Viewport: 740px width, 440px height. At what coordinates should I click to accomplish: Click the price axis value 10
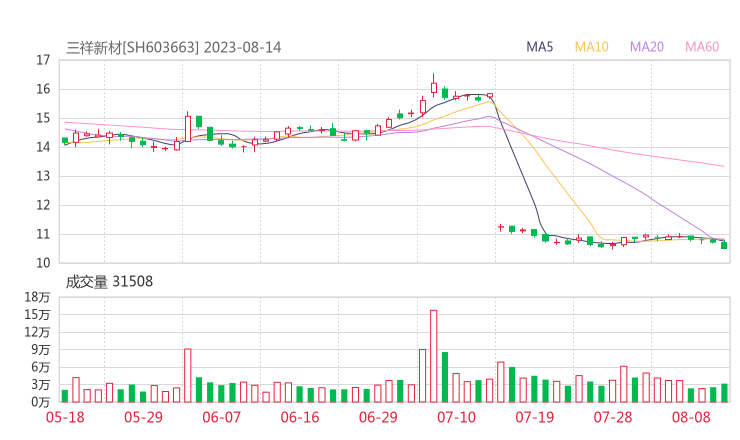tap(43, 263)
